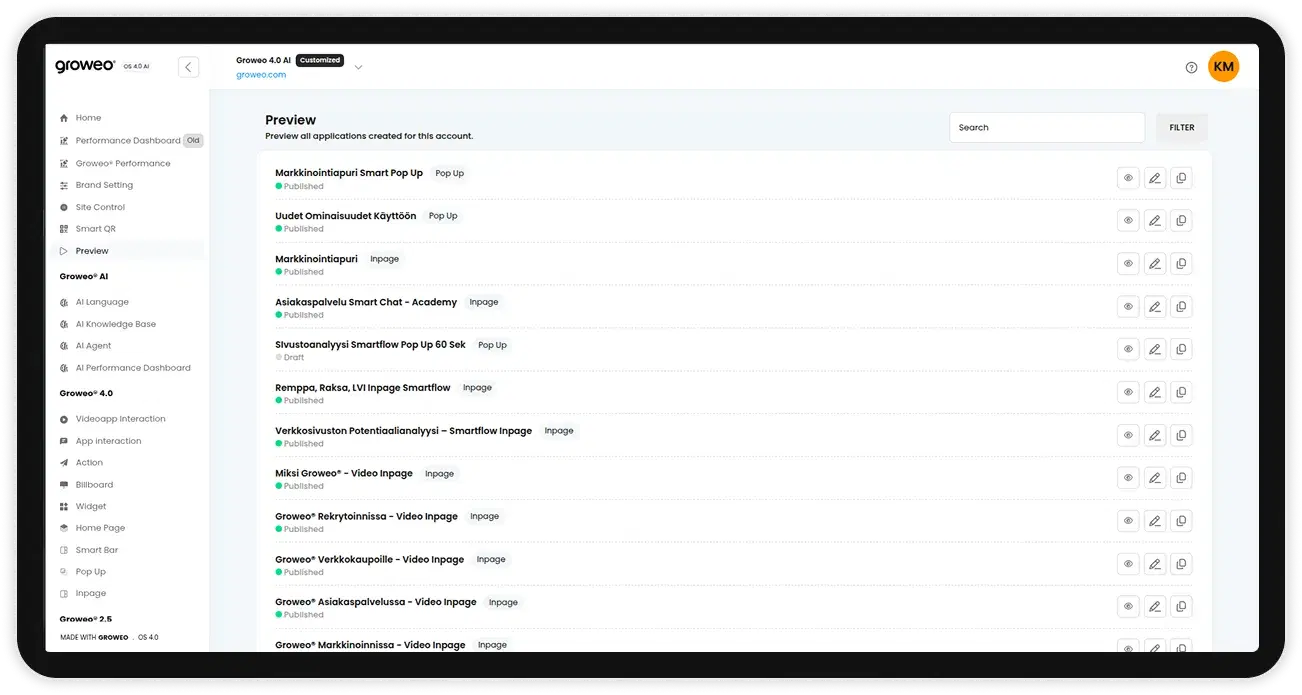The height and width of the screenshot is (695, 1302).
Task: Open the KM user avatar menu
Action: (1223, 67)
